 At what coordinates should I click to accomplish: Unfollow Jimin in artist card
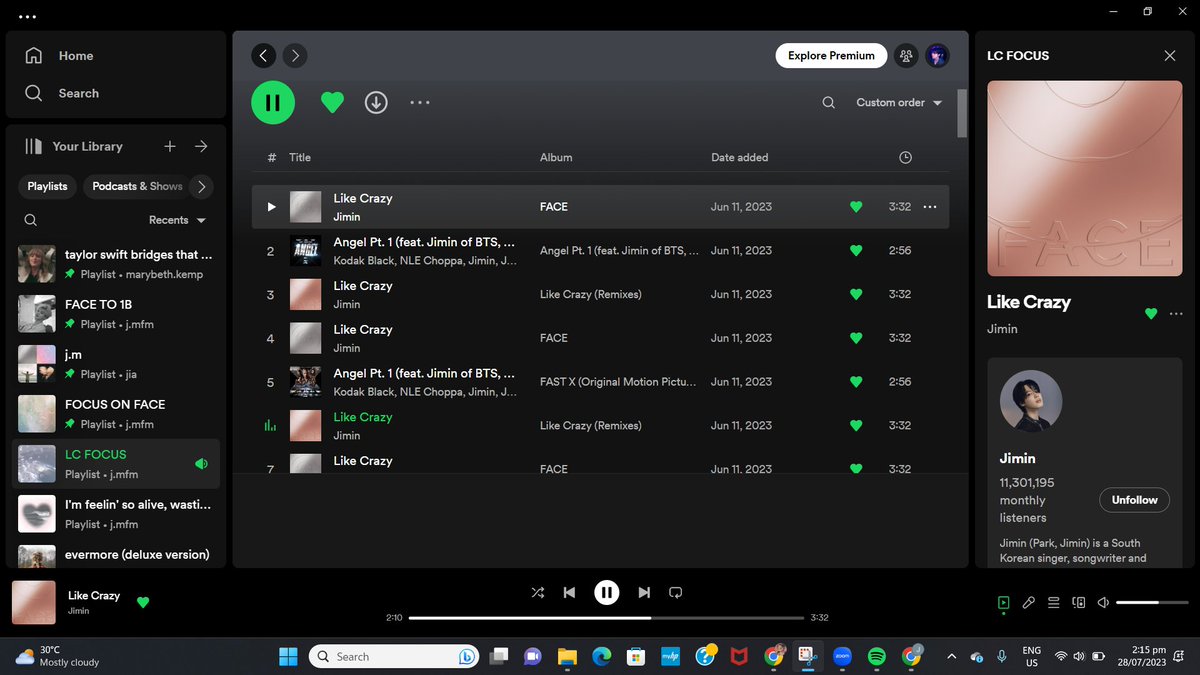pos(1135,500)
